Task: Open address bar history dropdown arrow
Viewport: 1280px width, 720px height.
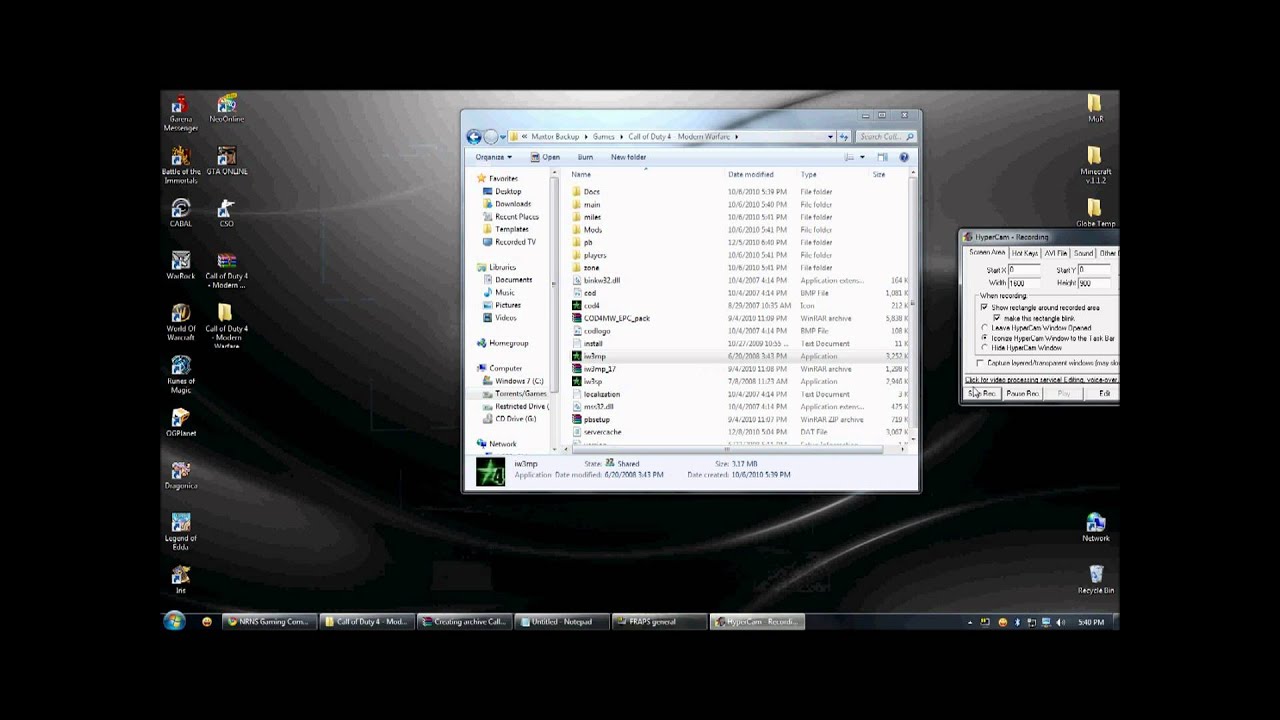Action: click(x=829, y=137)
